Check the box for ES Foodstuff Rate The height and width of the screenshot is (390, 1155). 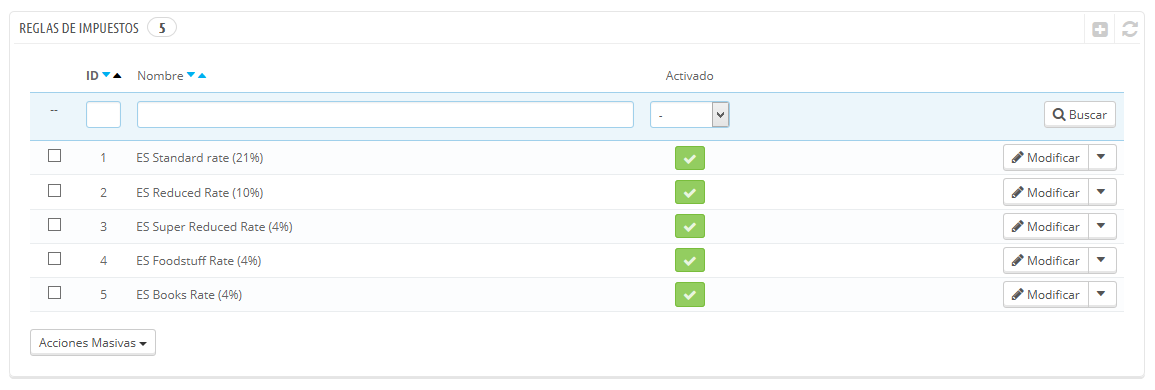(54, 259)
